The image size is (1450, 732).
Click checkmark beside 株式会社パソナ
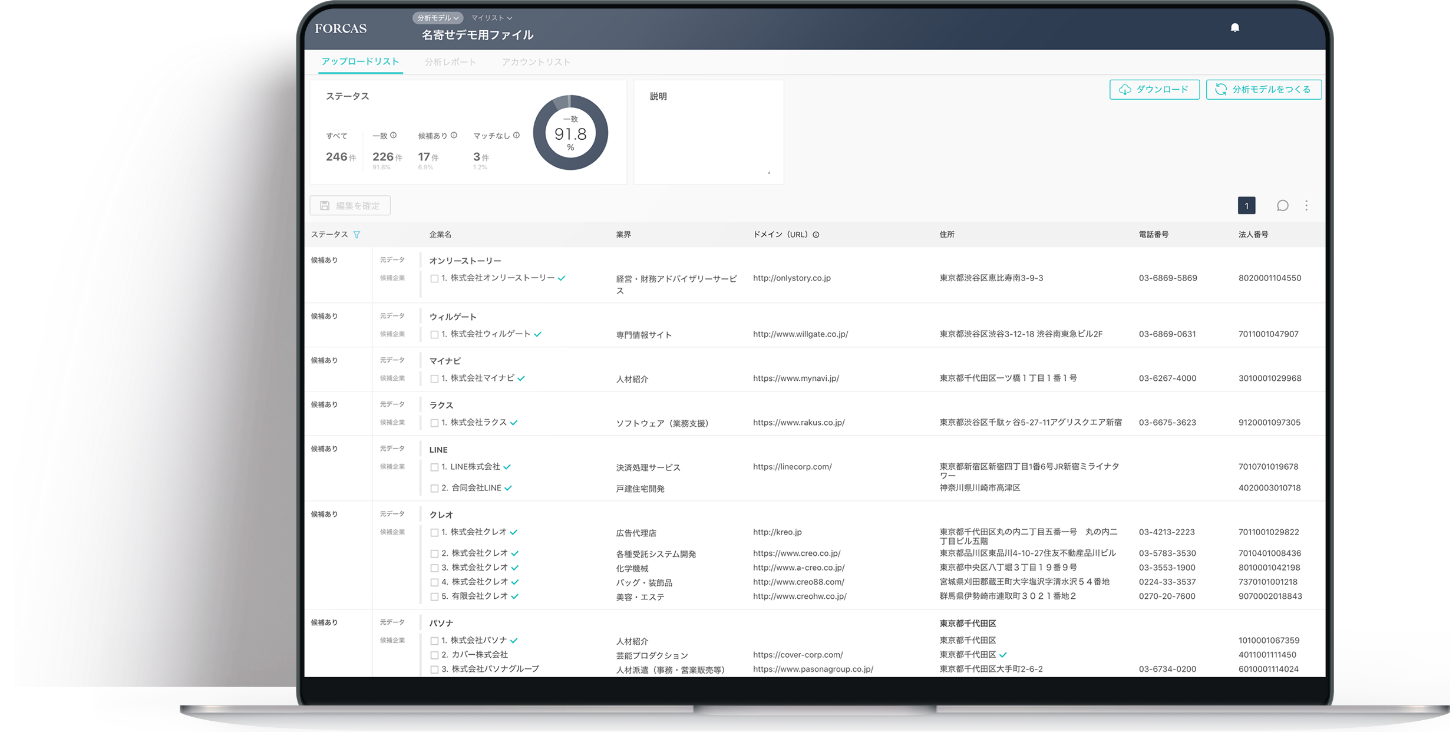pos(514,639)
